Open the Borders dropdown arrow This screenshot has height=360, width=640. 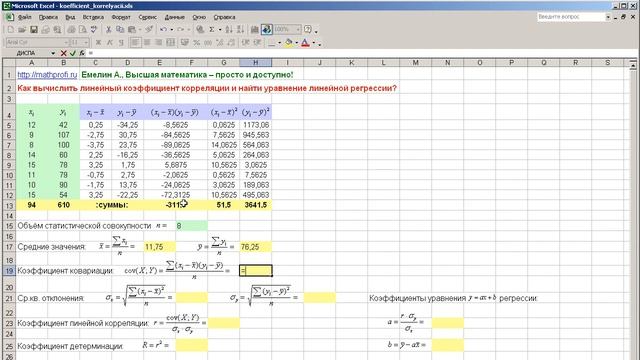tap(280, 42)
